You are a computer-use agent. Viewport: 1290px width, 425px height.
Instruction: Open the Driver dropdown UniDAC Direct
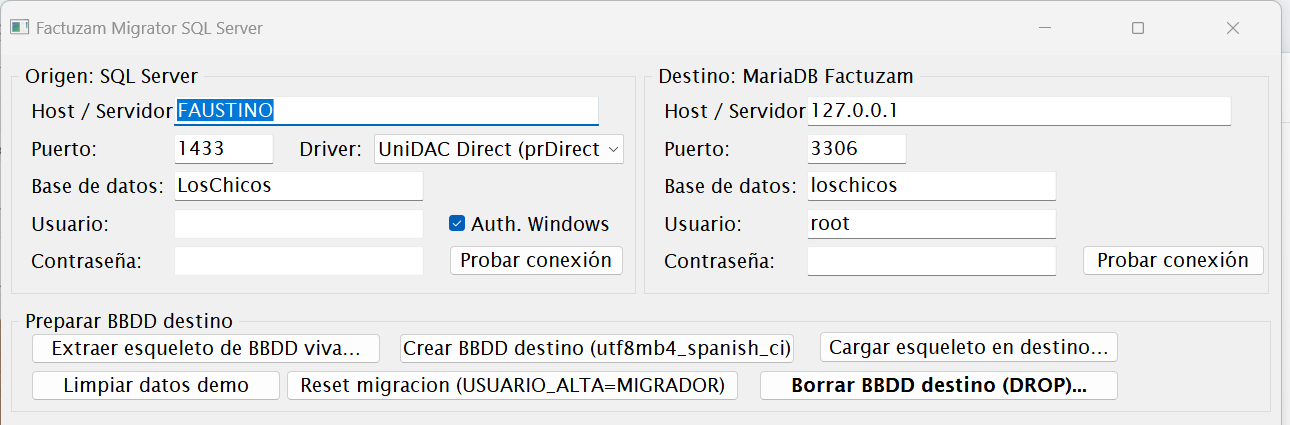[x=499, y=149]
